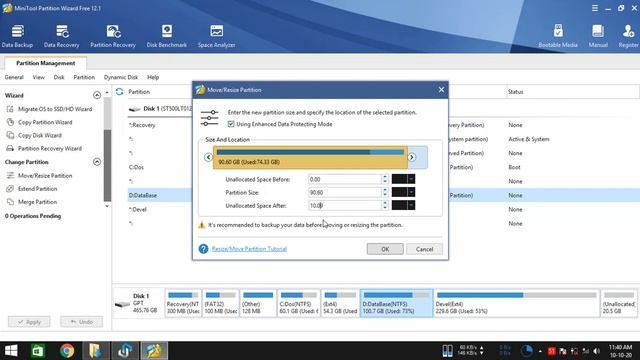Refresh the partition list with the refresh icon
Screen dimensions: 640x360
(x=119, y=92)
